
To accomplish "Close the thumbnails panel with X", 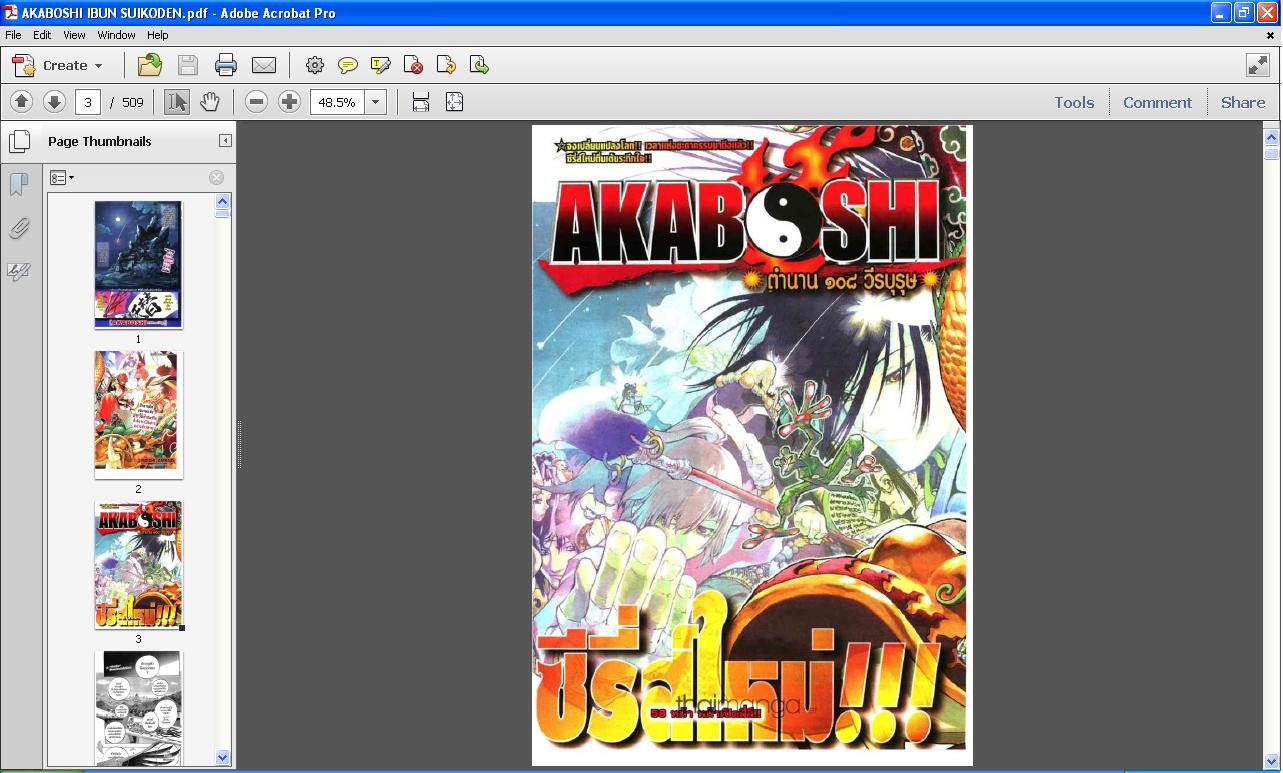I will [x=216, y=178].
